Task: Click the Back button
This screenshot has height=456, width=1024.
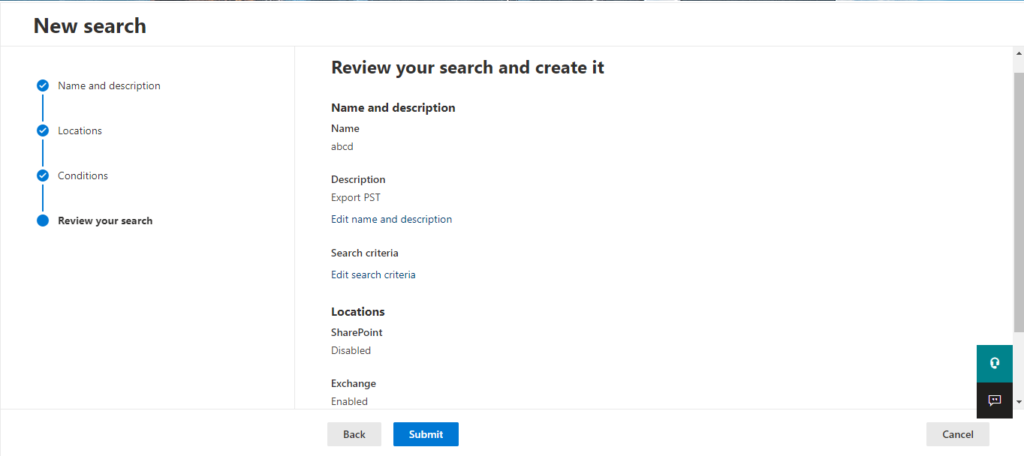Action: [354, 434]
